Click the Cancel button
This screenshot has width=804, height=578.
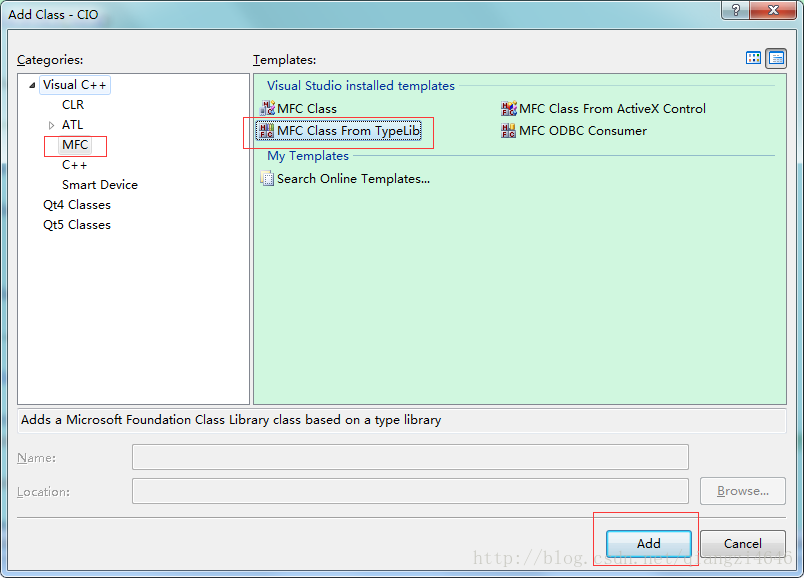pyautogui.click(x=742, y=544)
